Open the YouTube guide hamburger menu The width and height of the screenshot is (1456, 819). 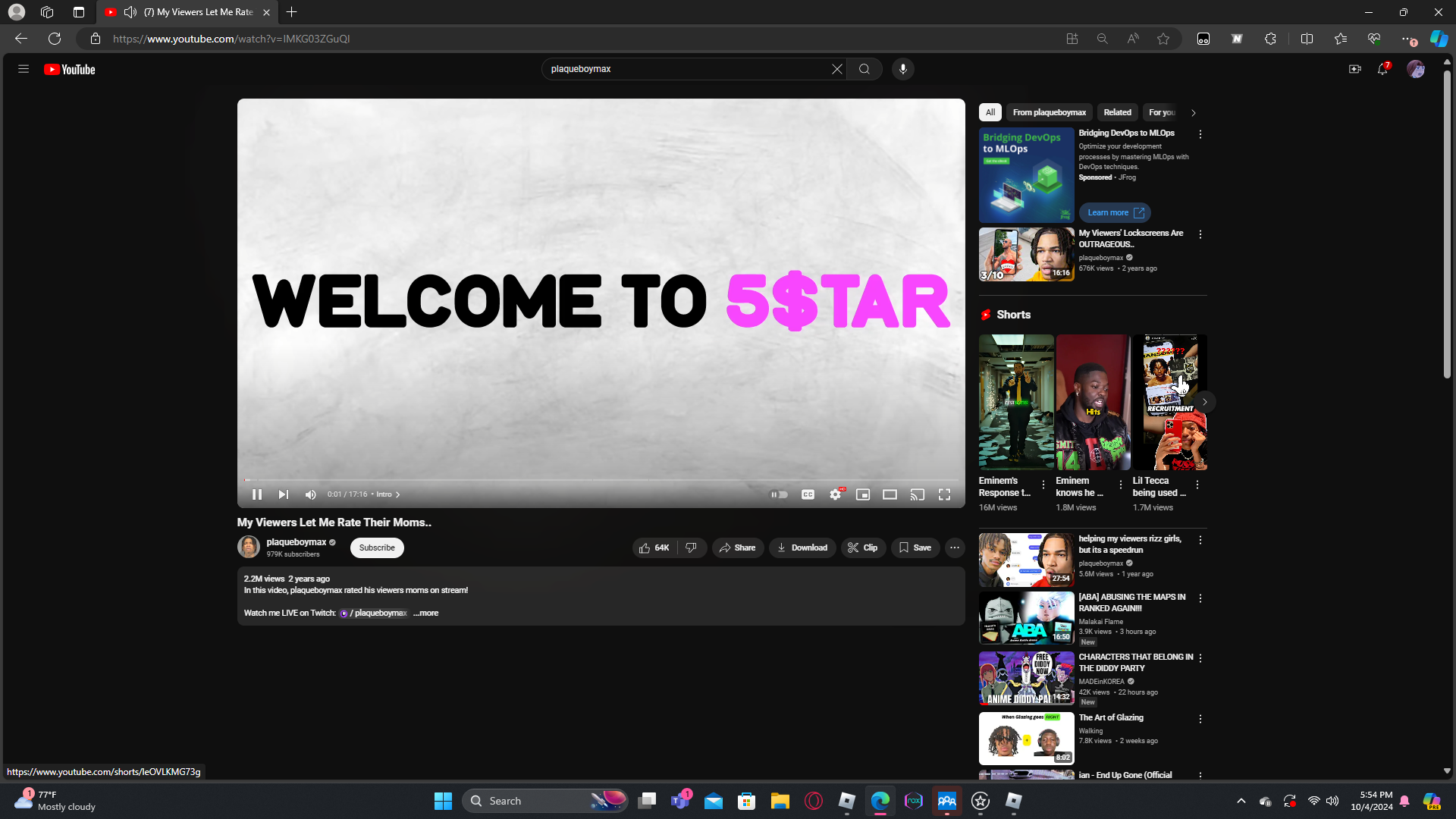tap(24, 69)
